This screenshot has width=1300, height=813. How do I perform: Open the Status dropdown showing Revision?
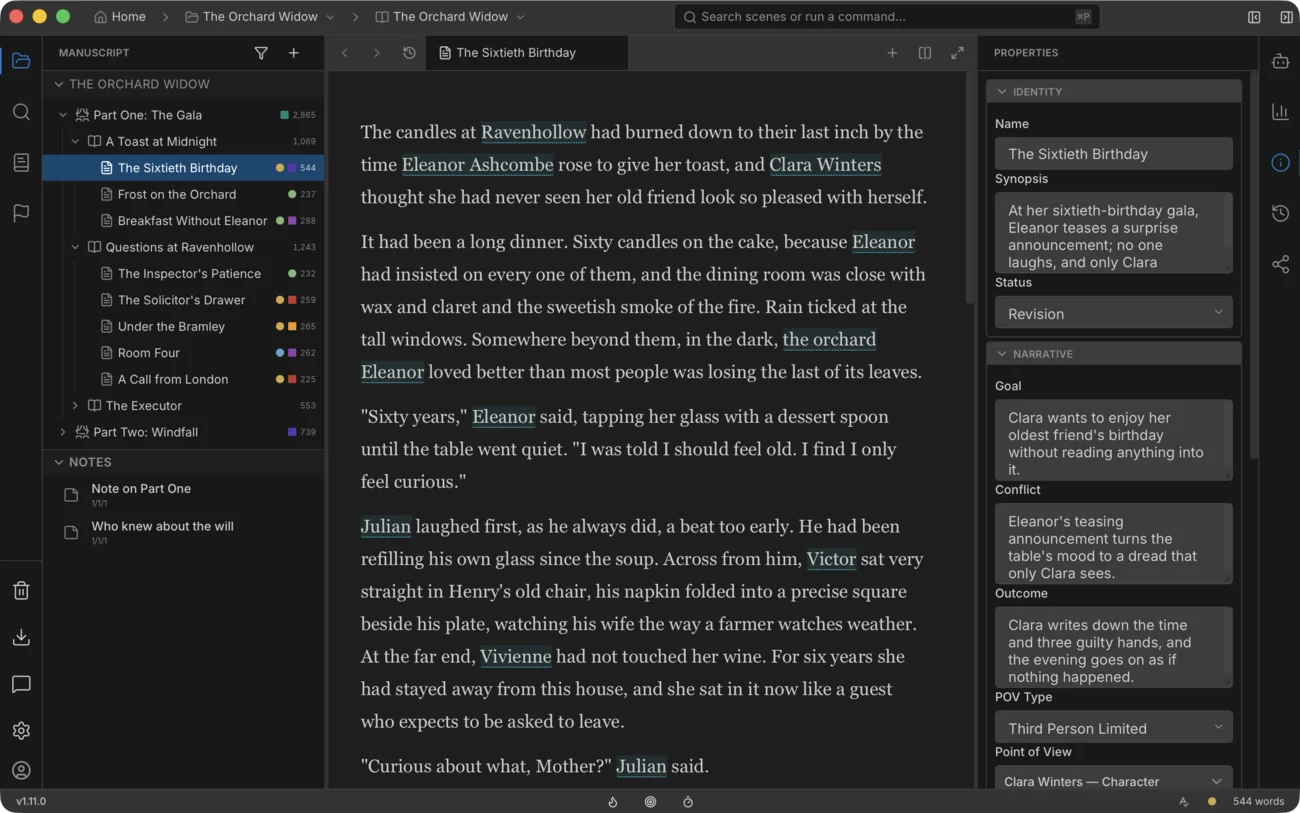coord(1113,313)
